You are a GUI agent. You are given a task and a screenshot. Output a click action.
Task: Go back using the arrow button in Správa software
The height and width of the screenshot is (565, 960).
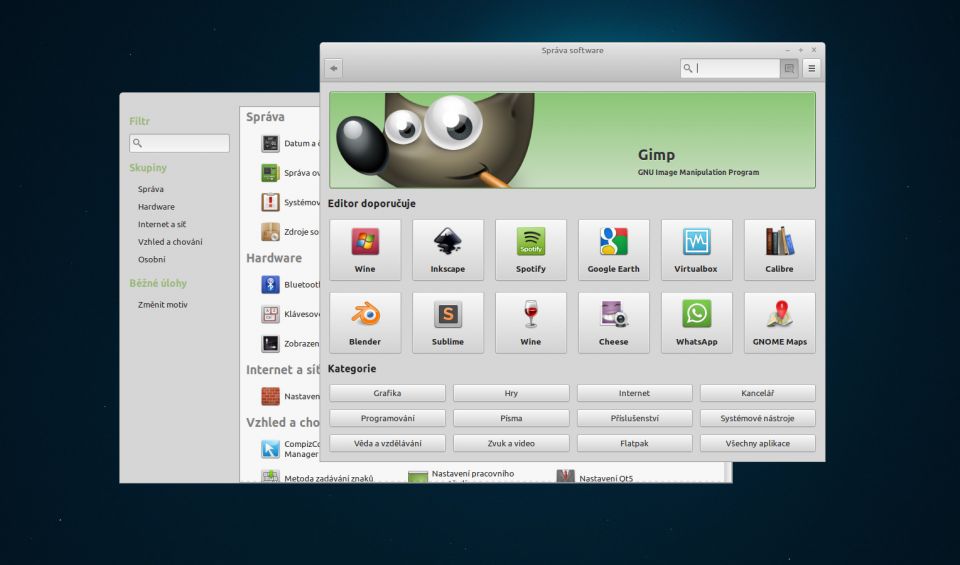[x=334, y=69]
